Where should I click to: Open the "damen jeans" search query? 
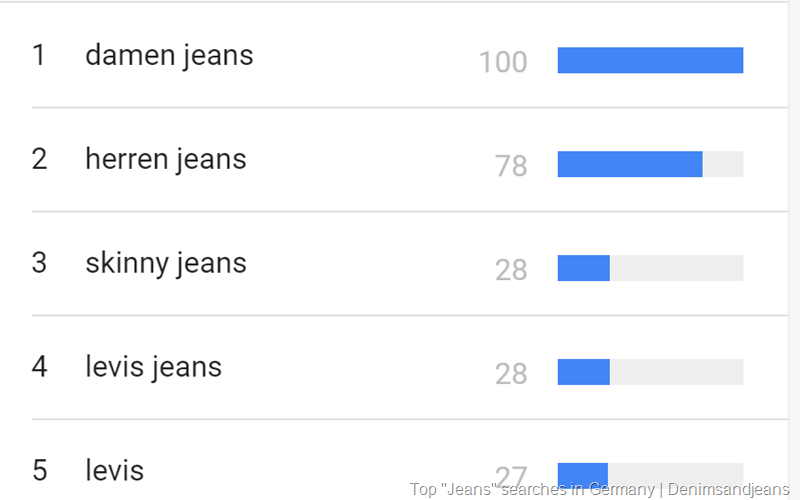pos(169,56)
